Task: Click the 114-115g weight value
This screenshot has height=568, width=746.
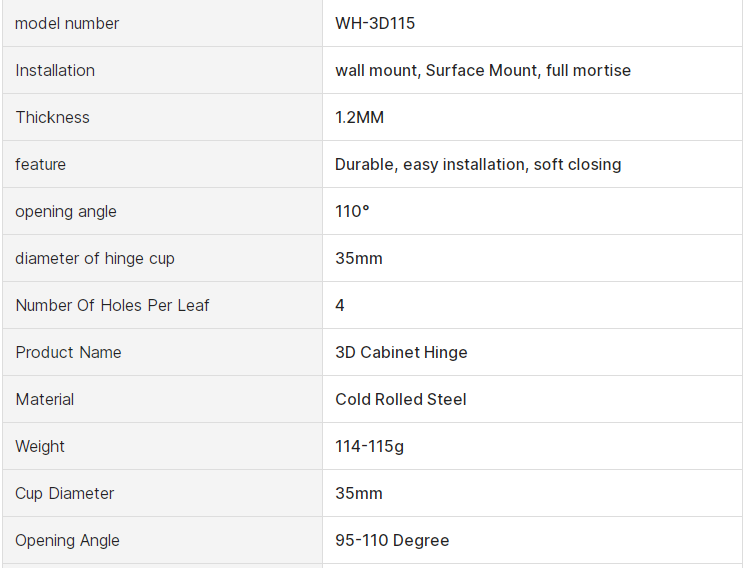Action: (369, 446)
